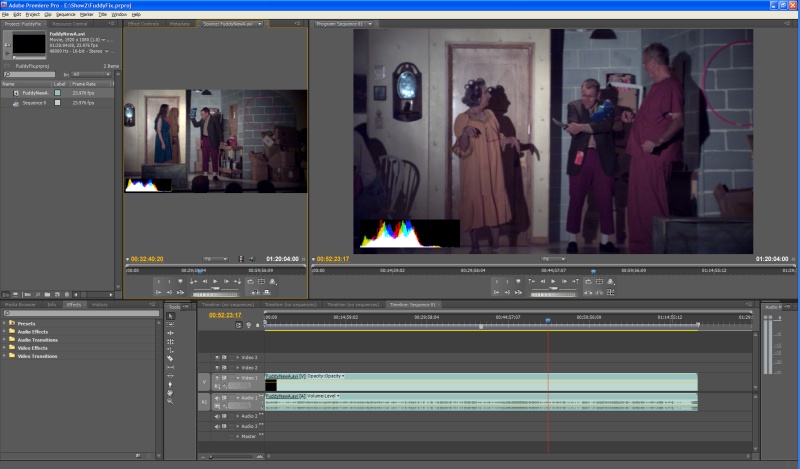Expand the Audio Transitions folder
800x469 pixels.
point(5,340)
